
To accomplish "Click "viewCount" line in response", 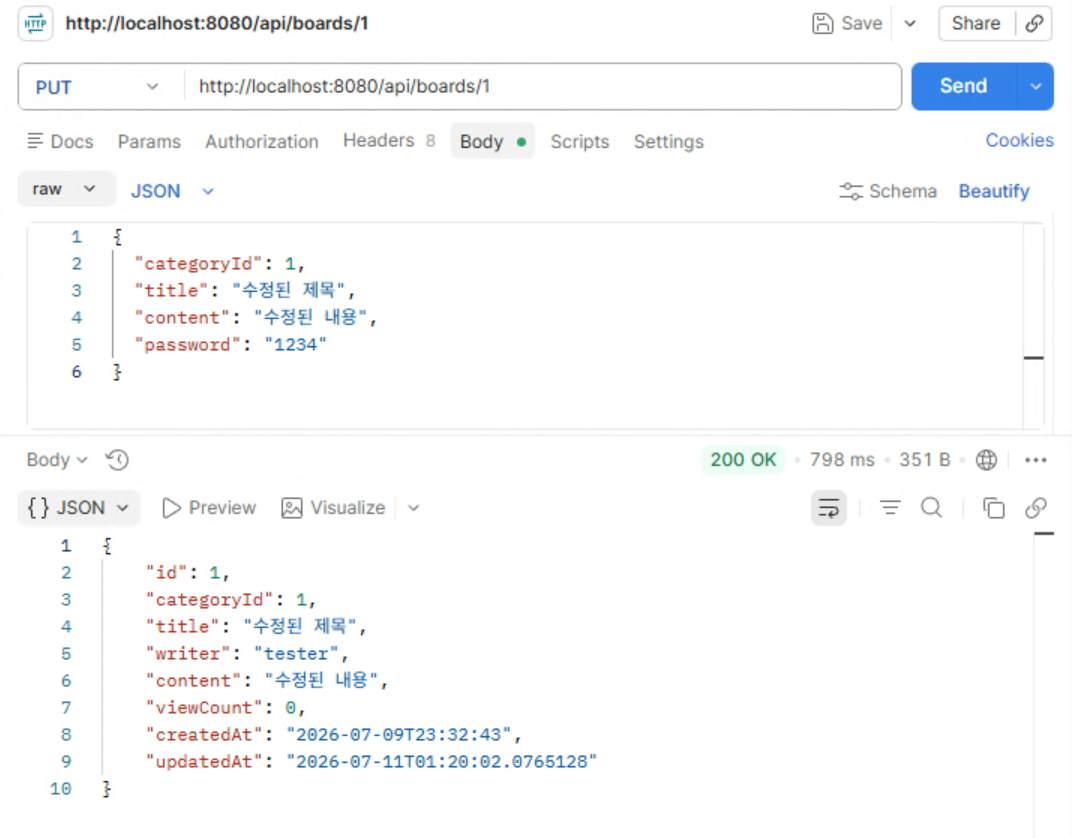I will click(225, 707).
